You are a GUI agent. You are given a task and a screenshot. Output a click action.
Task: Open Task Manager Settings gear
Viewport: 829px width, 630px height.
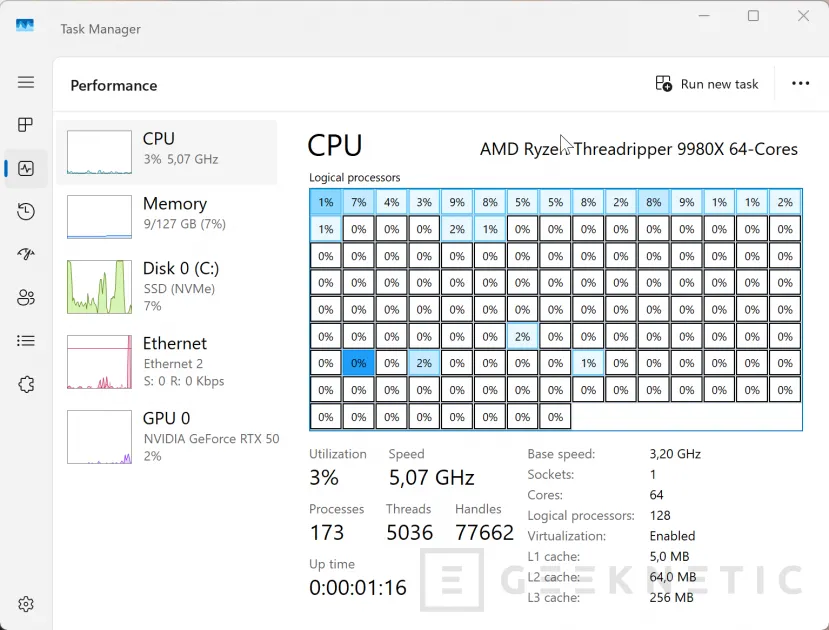point(25,604)
